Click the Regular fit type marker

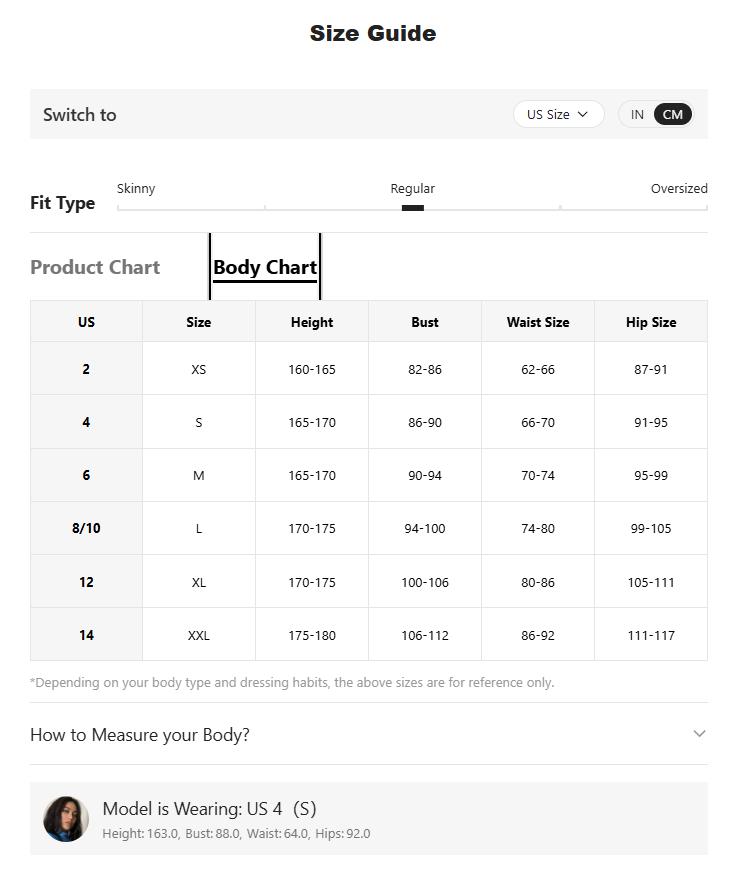pyautogui.click(x=413, y=208)
